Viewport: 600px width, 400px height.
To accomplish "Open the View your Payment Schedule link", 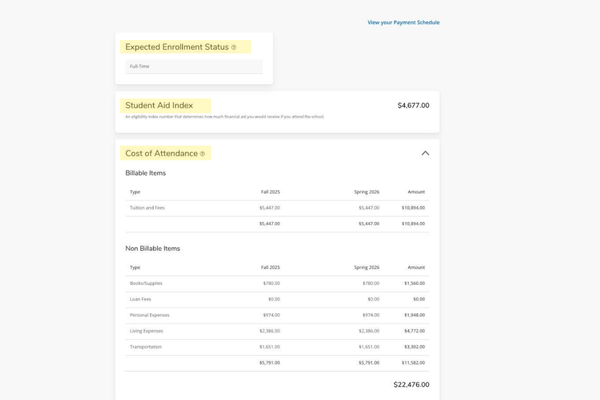I will pyautogui.click(x=403, y=22).
